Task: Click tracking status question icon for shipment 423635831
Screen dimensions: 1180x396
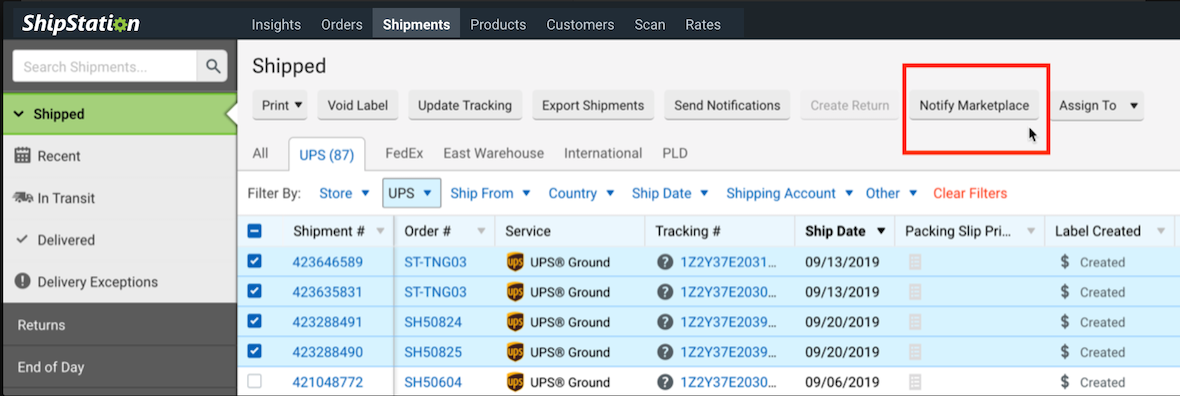Action: pos(665,292)
